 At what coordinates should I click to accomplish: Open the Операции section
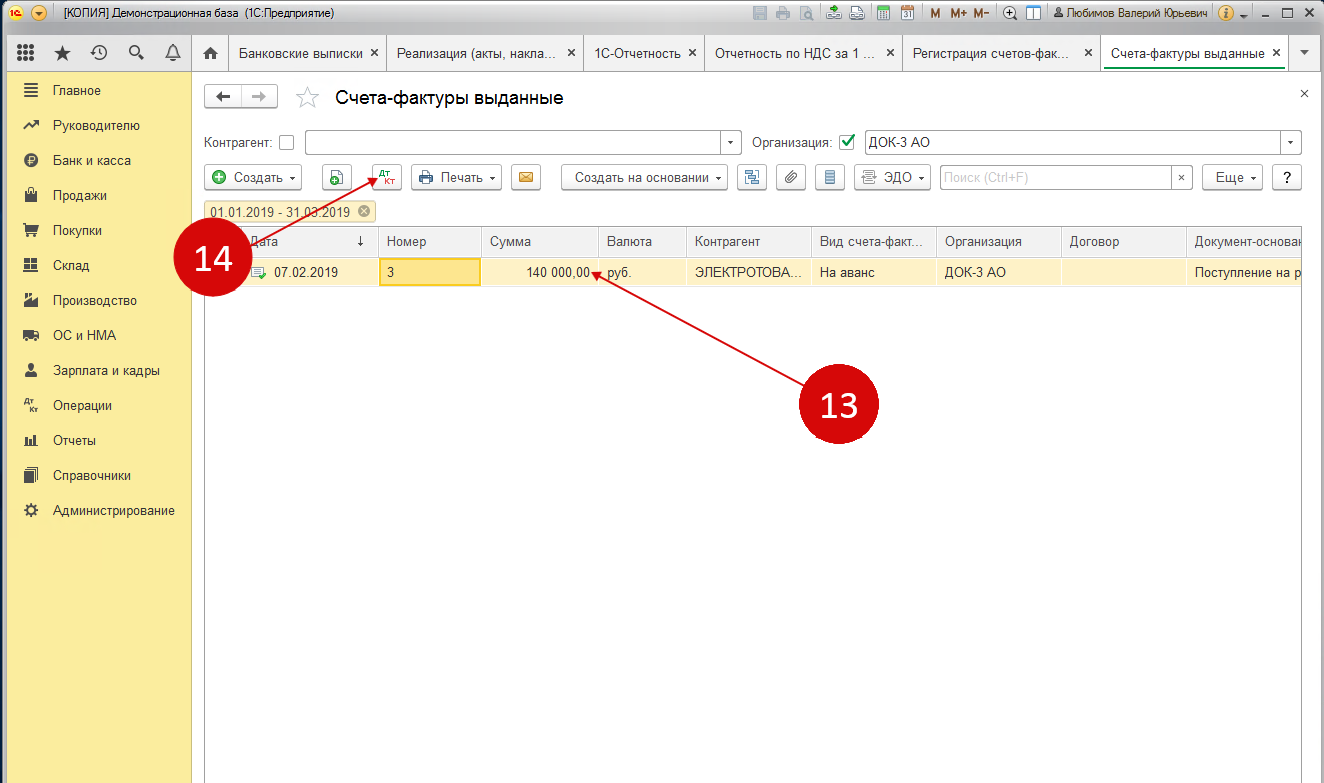(x=82, y=405)
